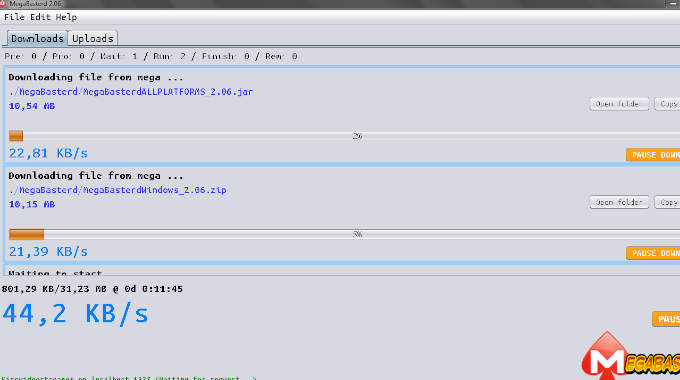Switch to the Uploads tab
This screenshot has height=380, width=680.
pyautogui.click(x=93, y=39)
